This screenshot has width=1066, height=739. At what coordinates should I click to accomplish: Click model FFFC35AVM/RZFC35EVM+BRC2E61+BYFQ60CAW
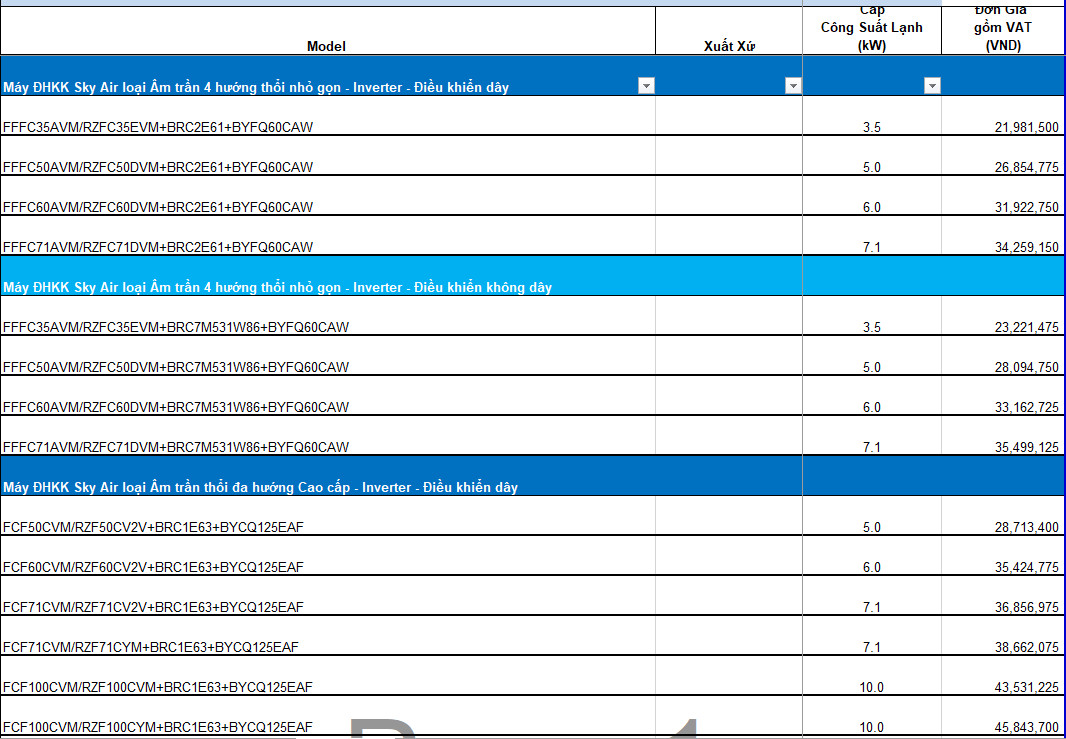[x=158, y=127]
